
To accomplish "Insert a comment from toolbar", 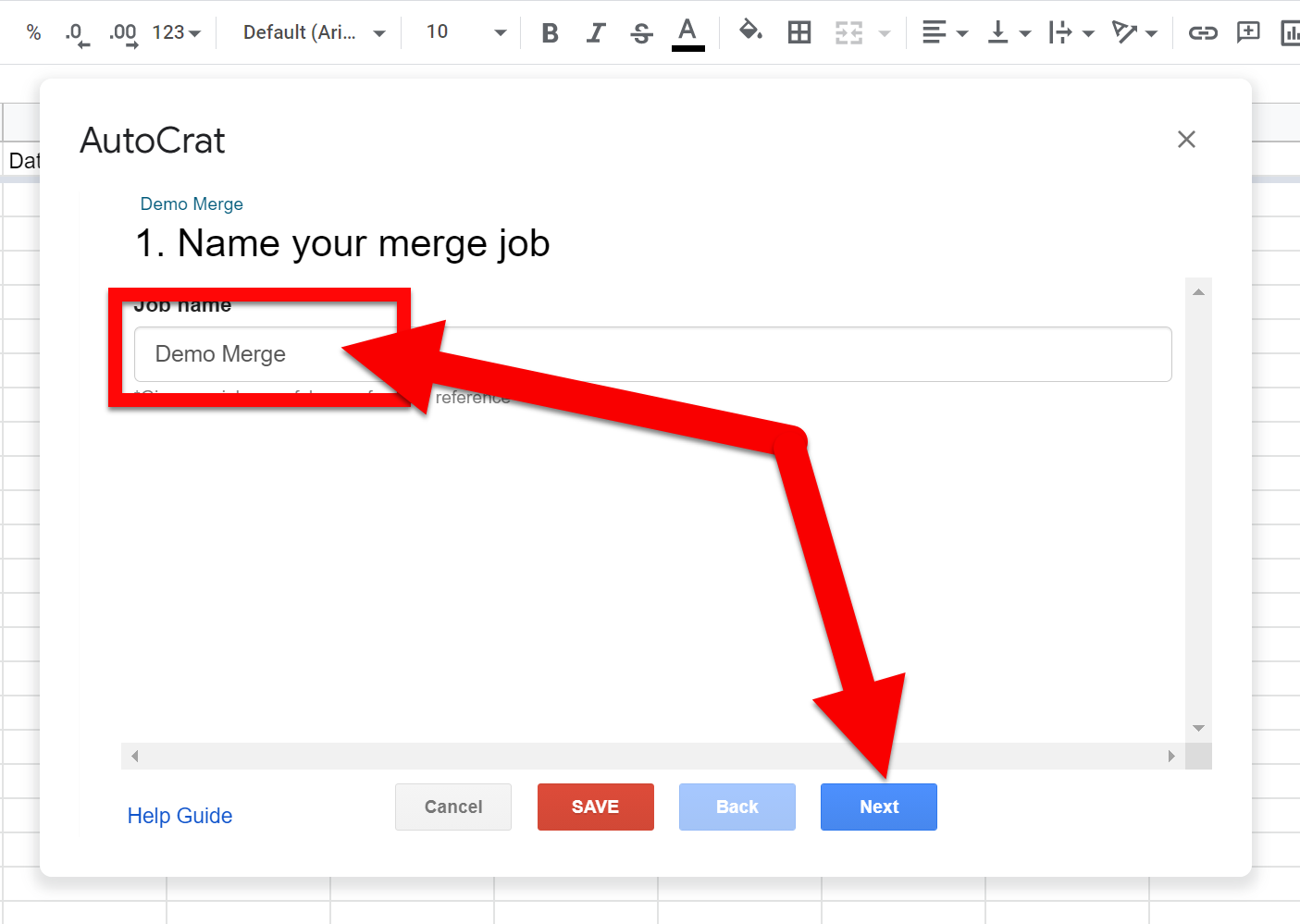I will pos(1249,32).
